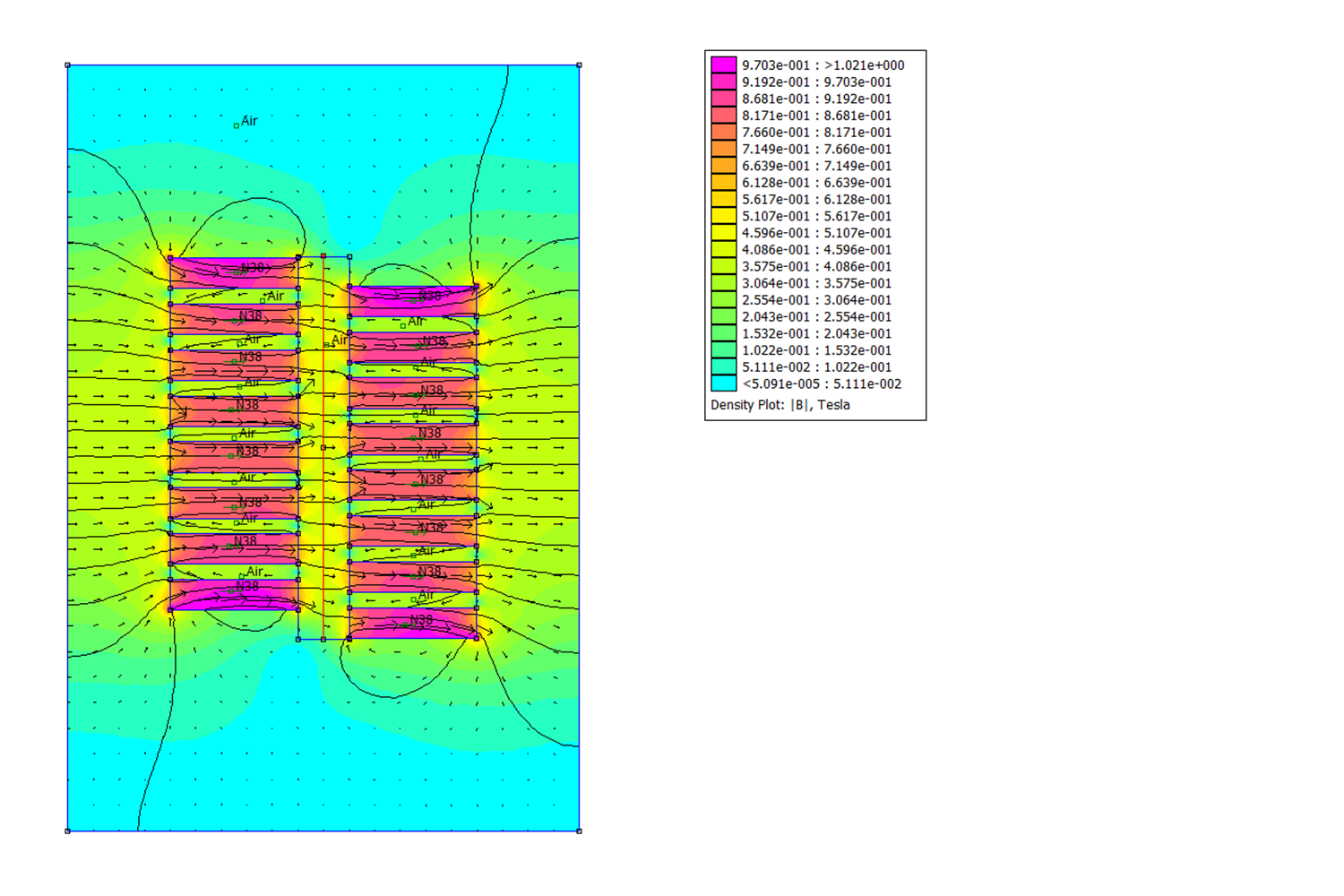1344x896 pixels.
Task: Click the 'Density Plot: |B|, Tesla' caption
Action: click(780, 405)
